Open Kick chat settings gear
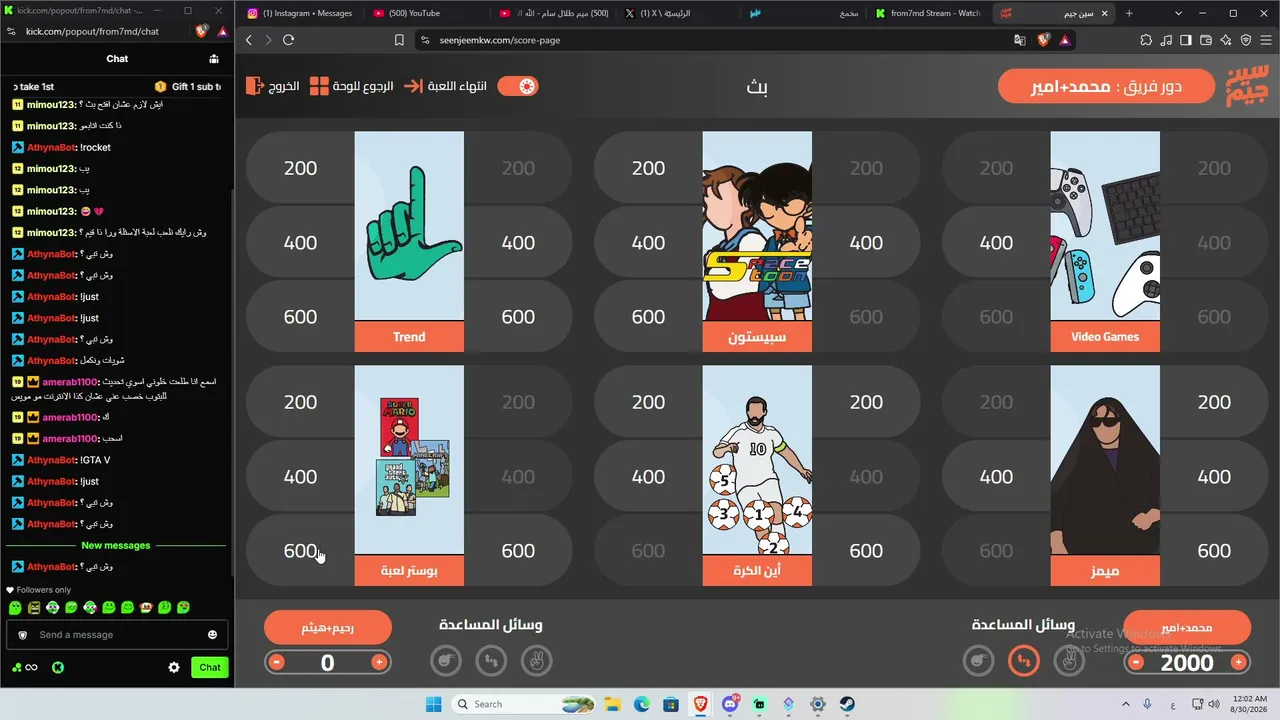 click(x=174, y=667)
